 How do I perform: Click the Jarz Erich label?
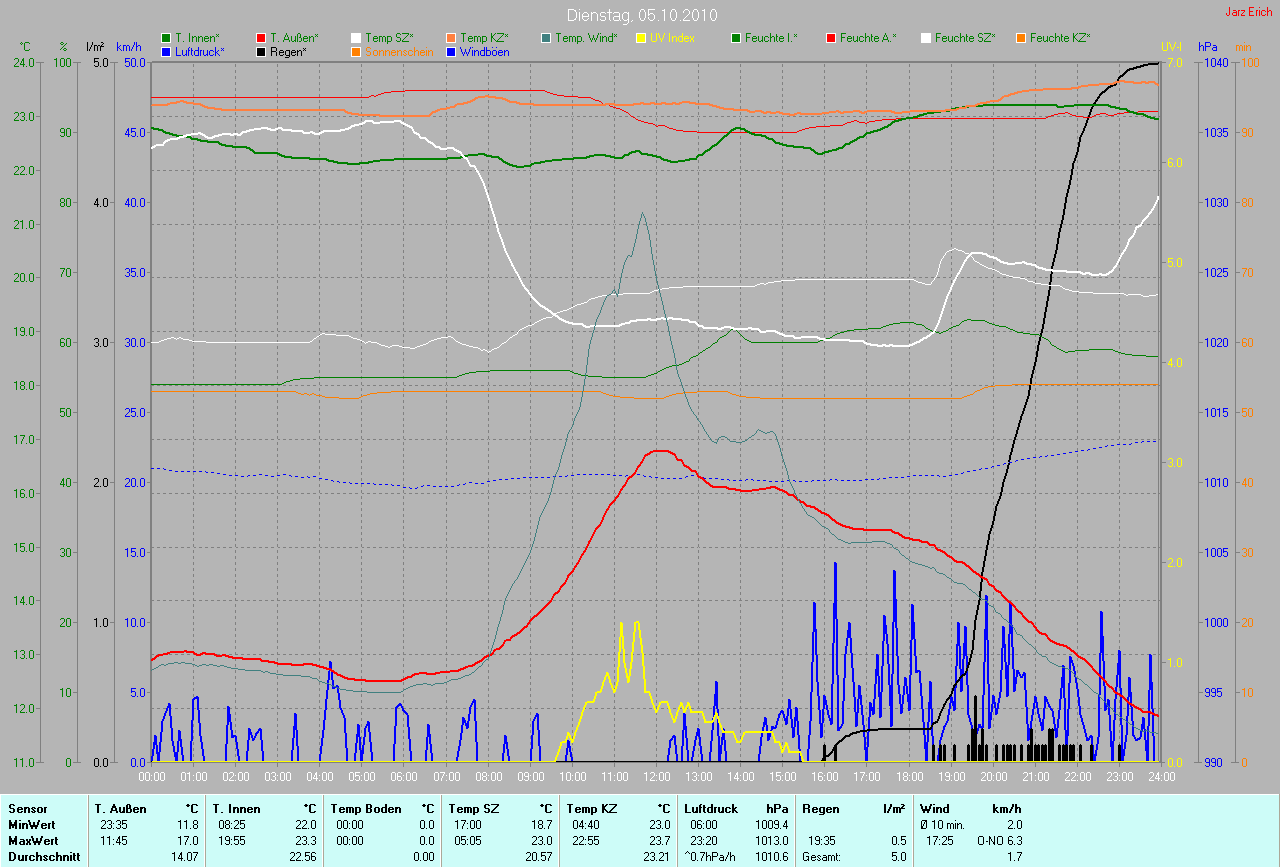click(1250, 13)
